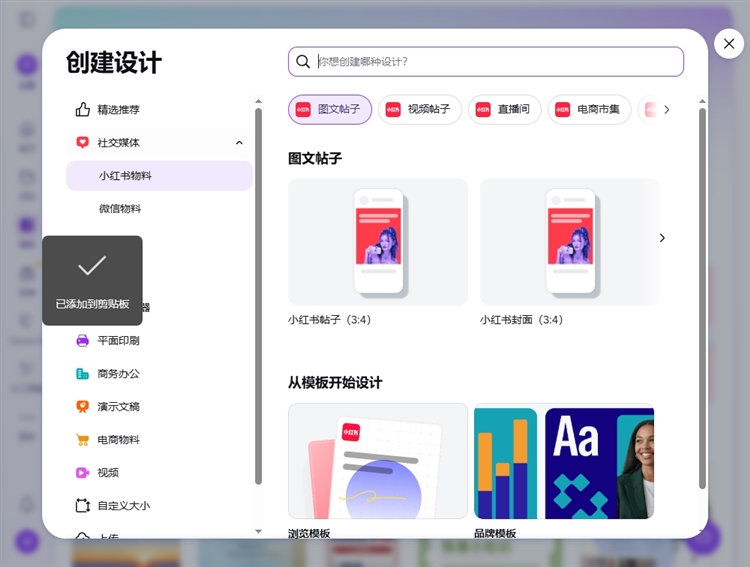750x567 pixels.
Task: Click the 小红书 logo in 视频帖子 chip
Action: tap(393, 110)
